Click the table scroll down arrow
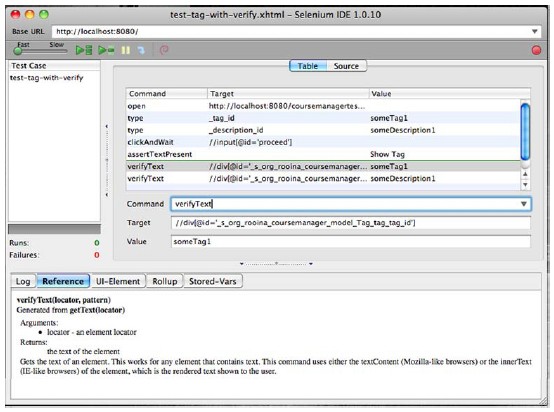Screen dimensions: 554x412 tap(525, 184)
